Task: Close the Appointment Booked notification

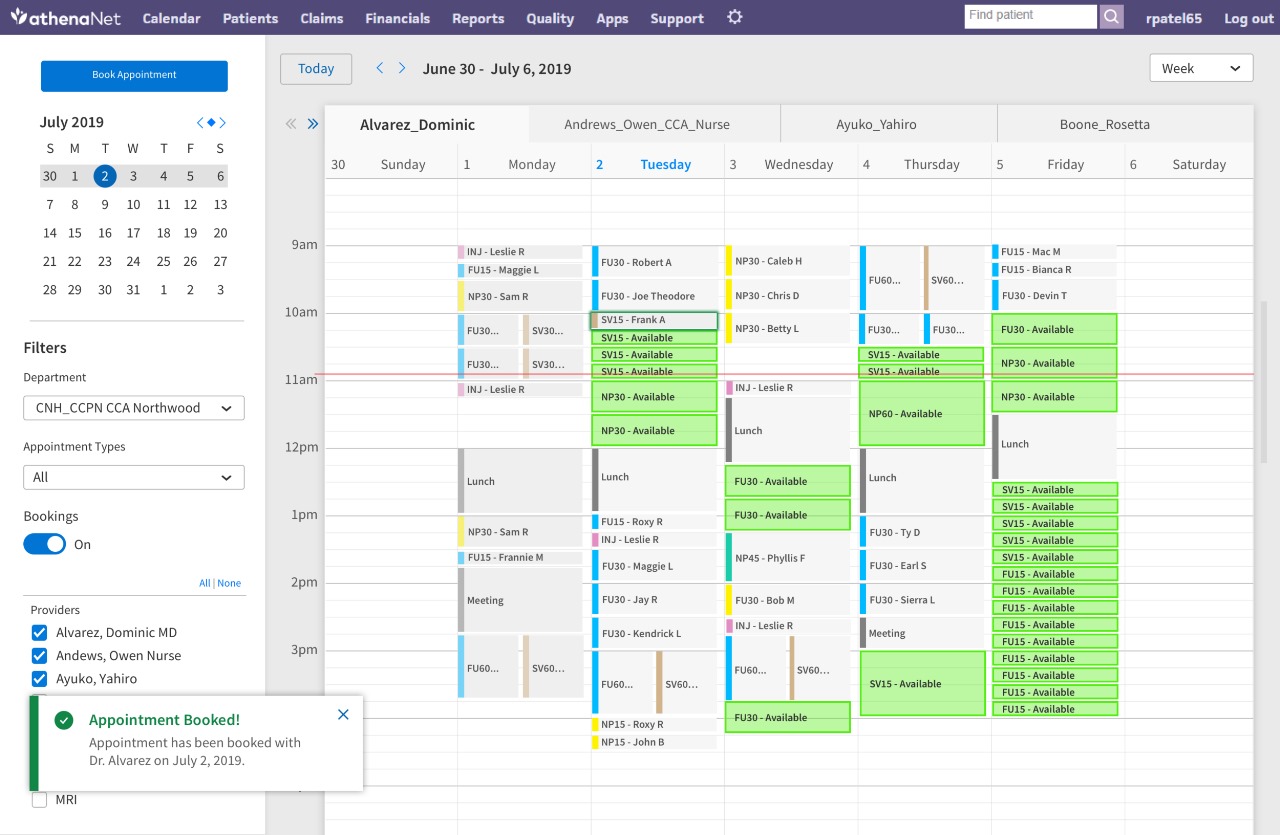Action: (343, 714)
